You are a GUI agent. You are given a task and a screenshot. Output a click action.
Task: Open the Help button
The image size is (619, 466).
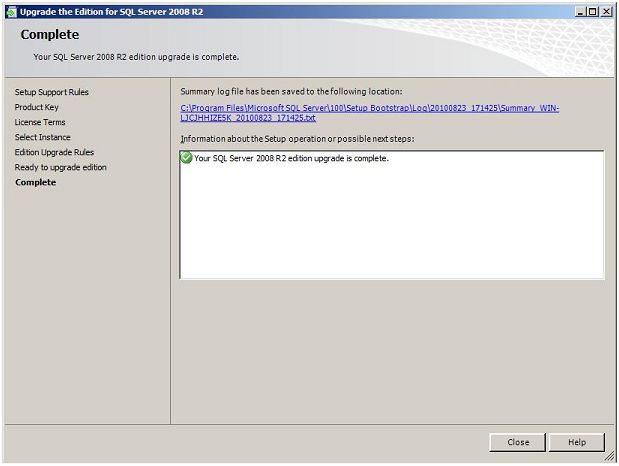577,442
